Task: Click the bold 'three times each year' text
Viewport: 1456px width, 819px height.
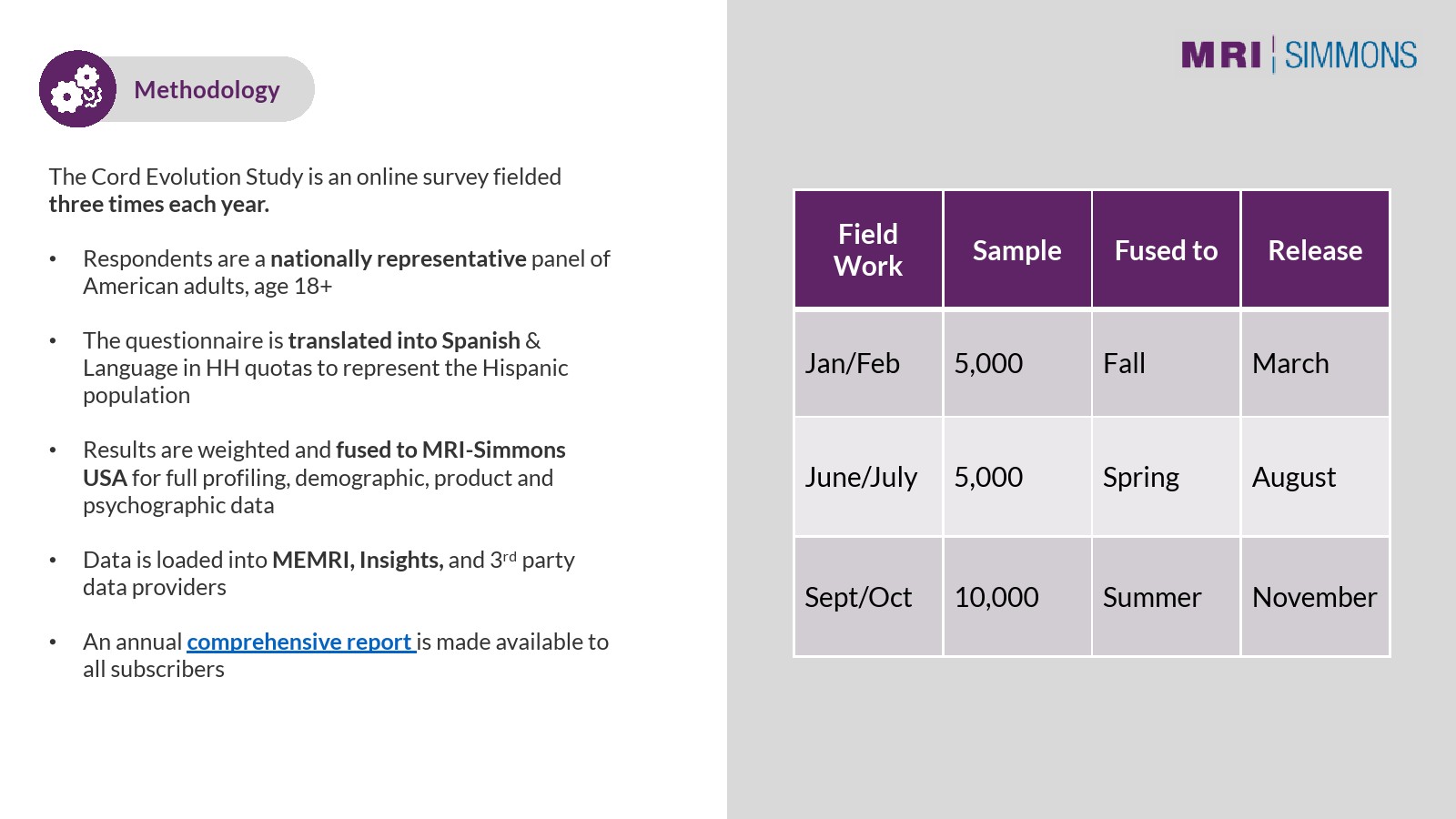Action: (159, 204)
